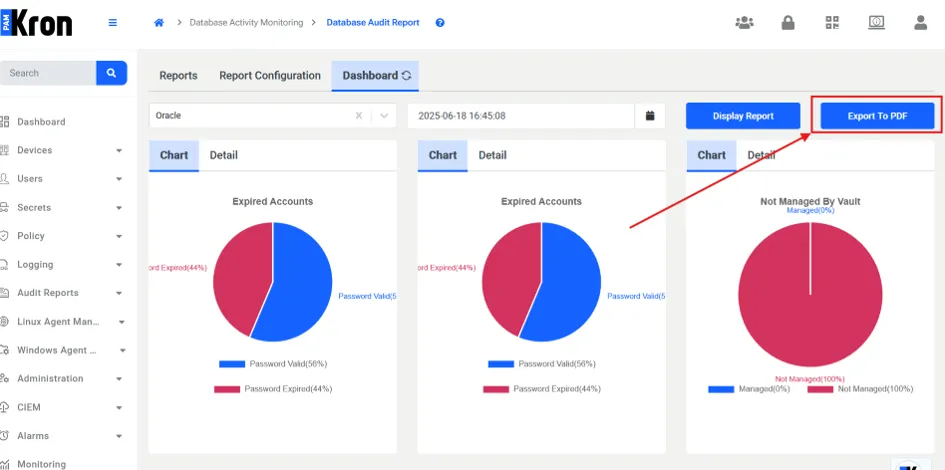Image resolution: width=945 pixels, height=470 pixels.
Task: Open Dashboard in the sidebar
Action: tap(41, 122)
